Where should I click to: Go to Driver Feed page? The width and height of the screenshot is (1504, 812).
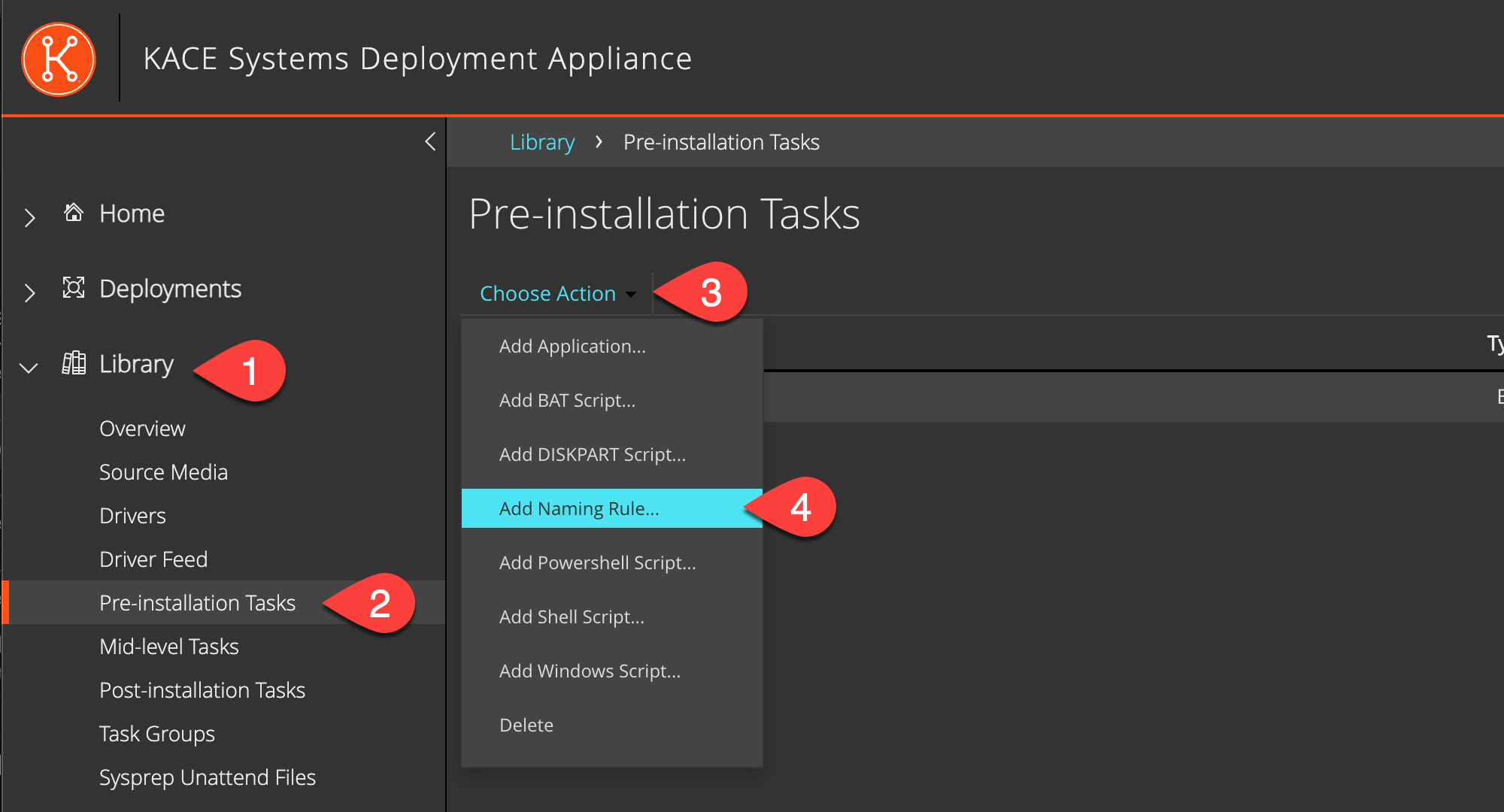pos(153,559)
